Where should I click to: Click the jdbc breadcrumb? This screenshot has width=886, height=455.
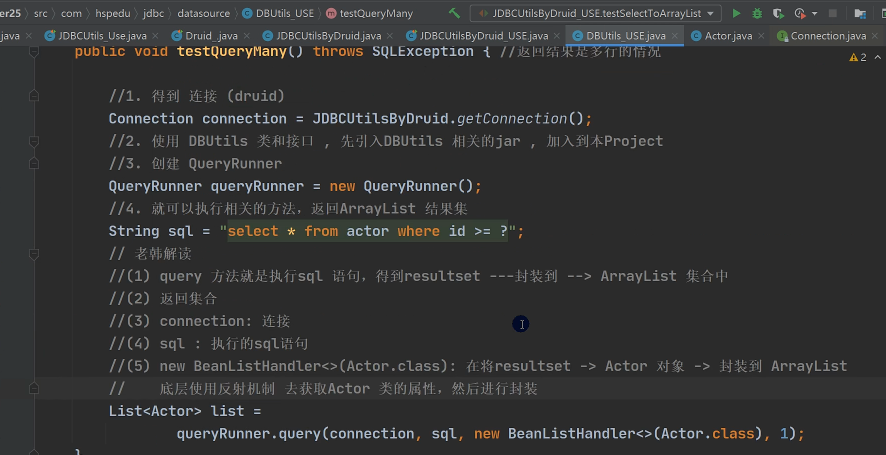tap(153, 13)
